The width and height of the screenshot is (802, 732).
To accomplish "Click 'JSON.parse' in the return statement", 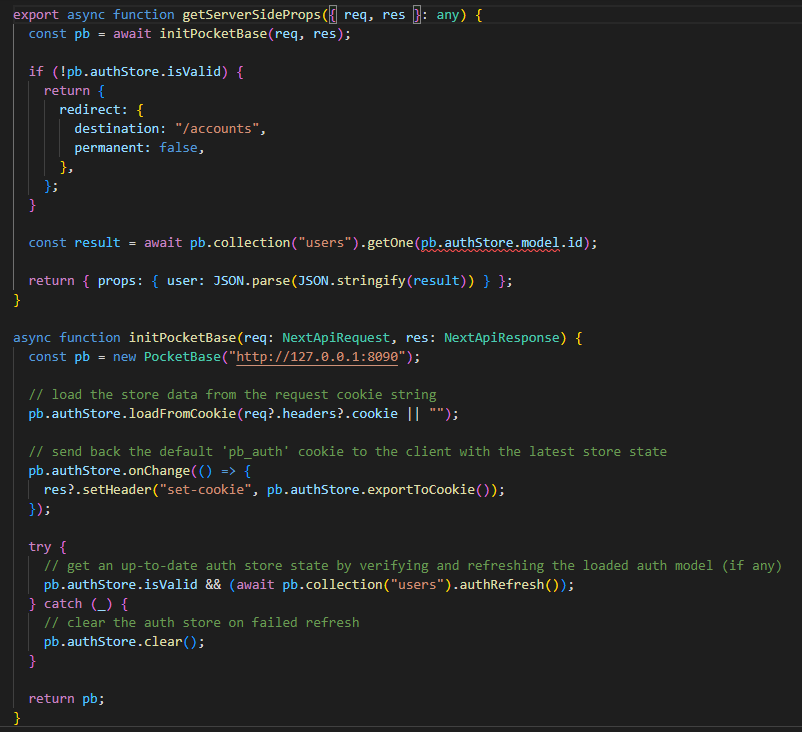I will pyautogui.click(x=252, y=280).
